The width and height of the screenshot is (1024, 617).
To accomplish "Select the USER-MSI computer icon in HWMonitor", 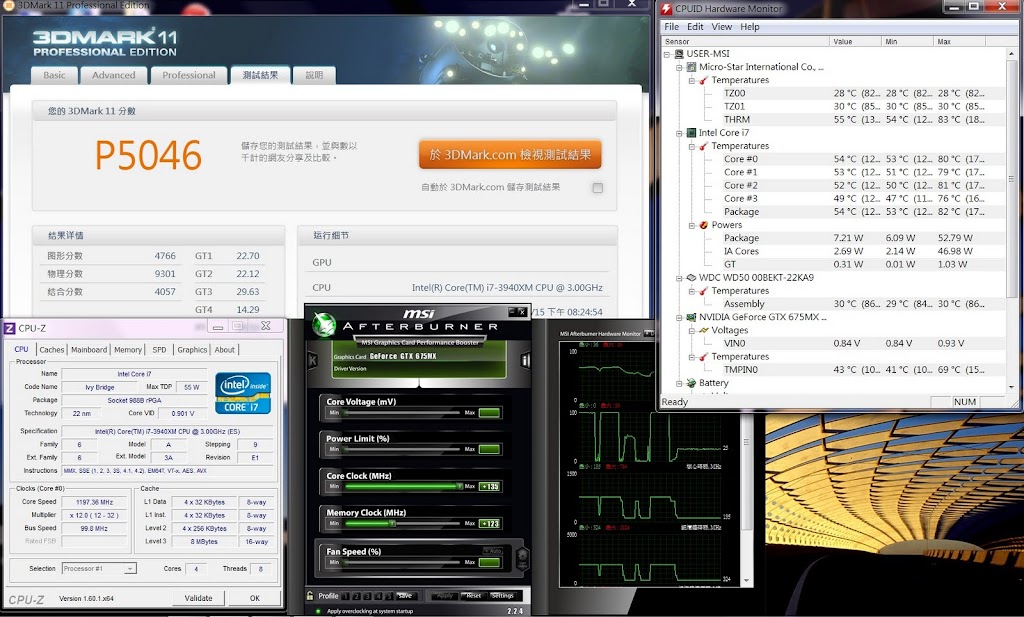I will coord(679,54).
